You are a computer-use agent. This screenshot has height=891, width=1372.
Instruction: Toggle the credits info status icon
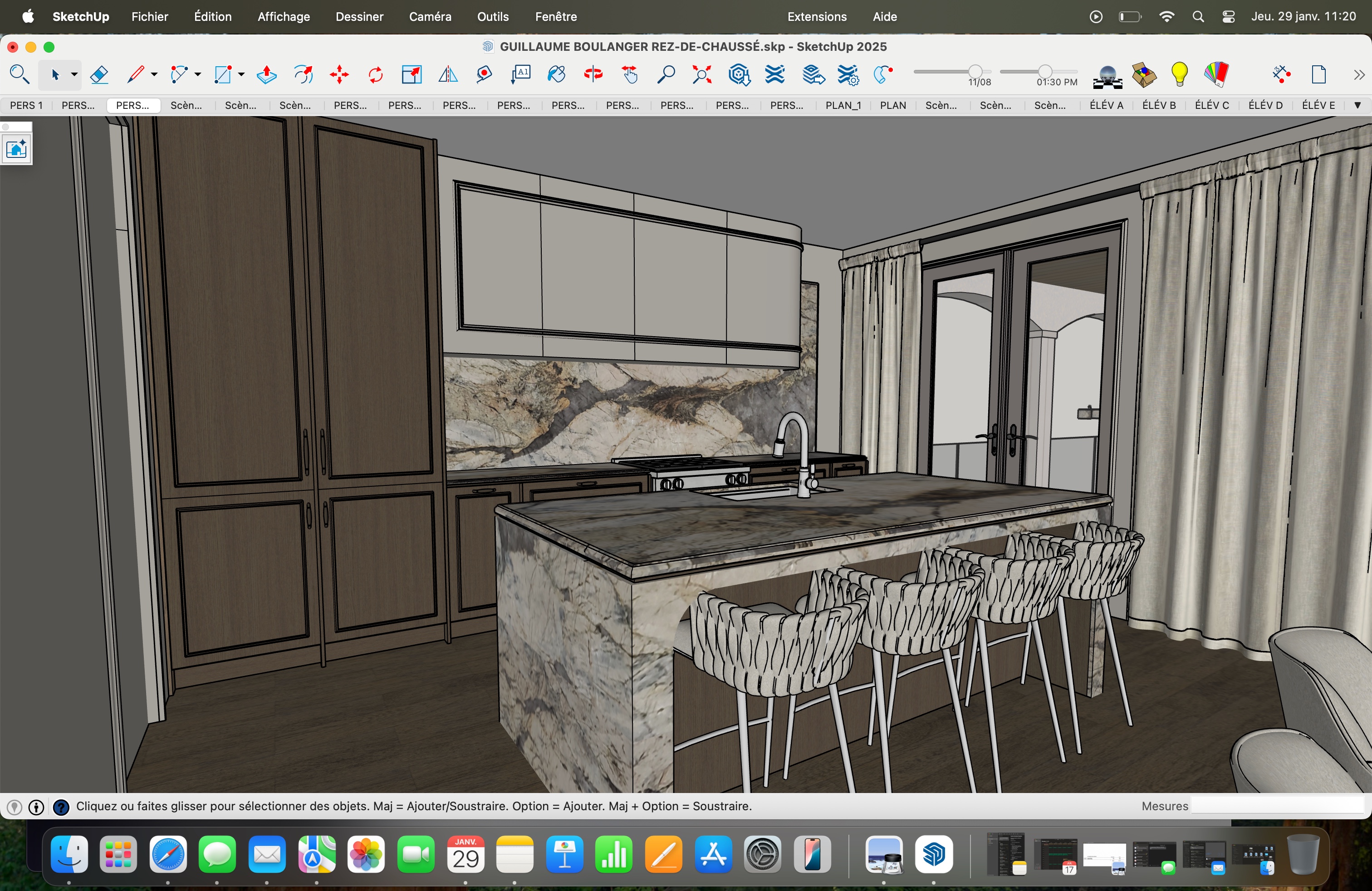pyautogui.click(x=36, y=808)
